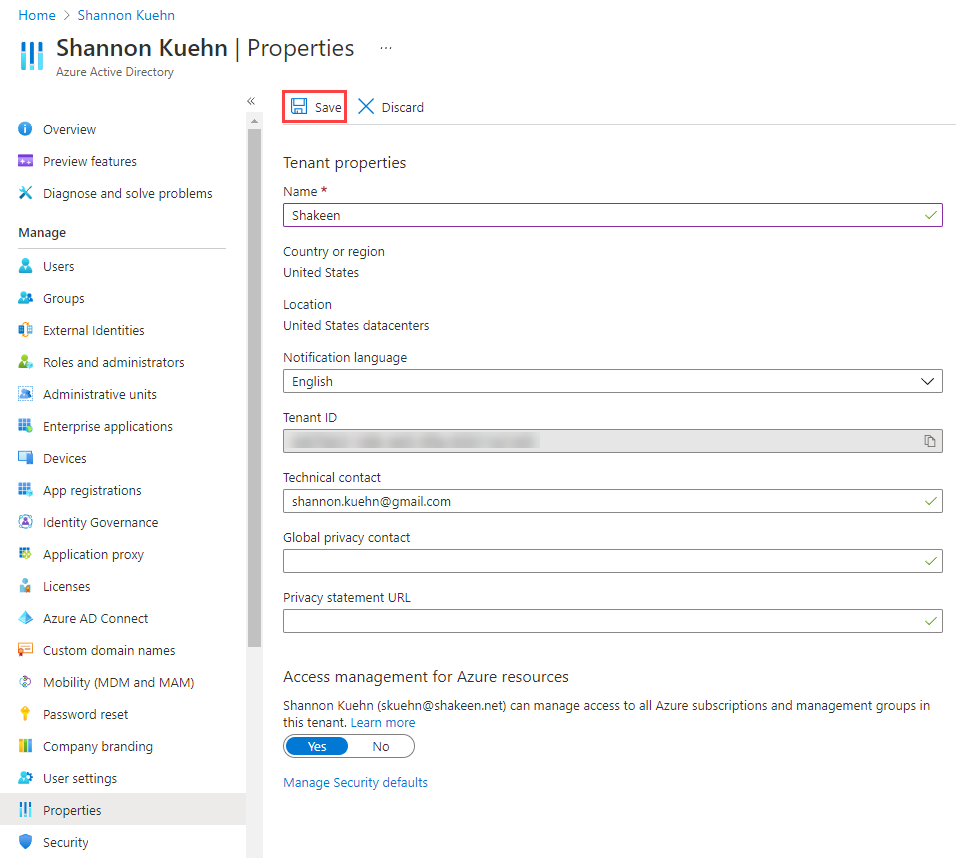Click the Mobility (MDM and MAM) icon
This screenshot has height=858, width=956.
pyautogui.click(x=25, y=682)
